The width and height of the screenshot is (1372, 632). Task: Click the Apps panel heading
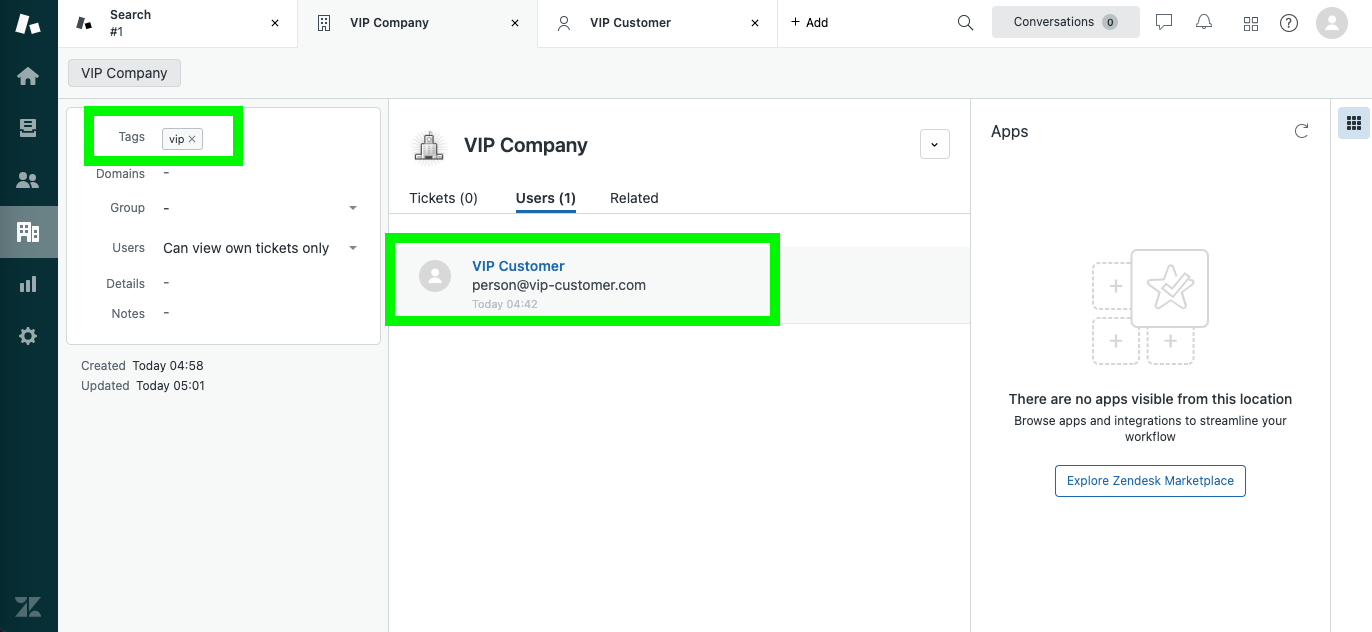pyautogui.click(x=1009, y=131)
